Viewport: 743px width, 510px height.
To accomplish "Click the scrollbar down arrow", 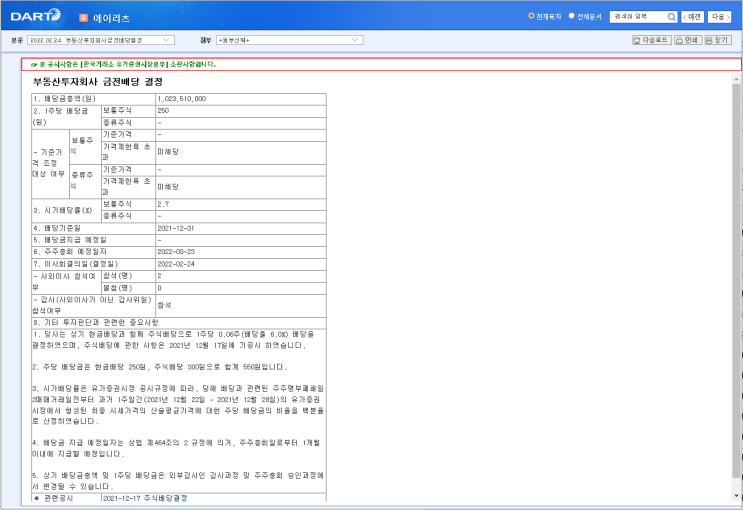I will pos(736,496).
